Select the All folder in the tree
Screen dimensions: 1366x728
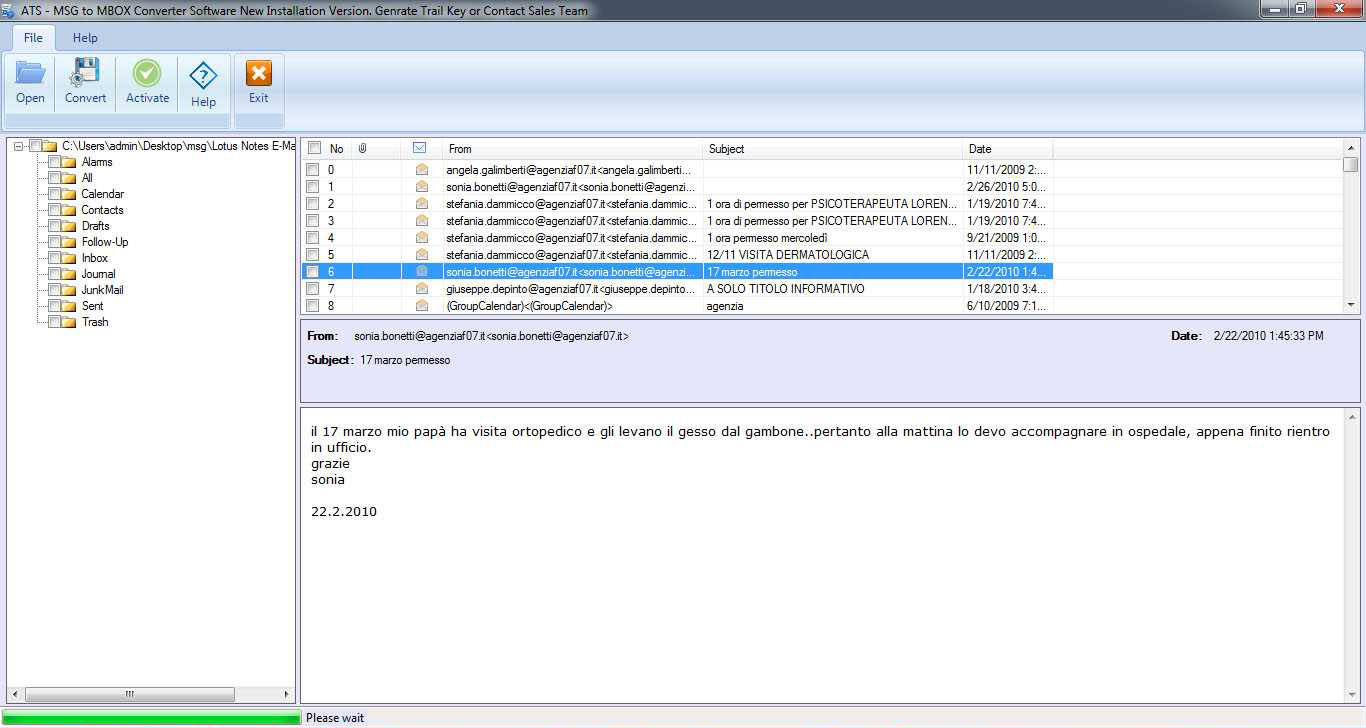click(x=87, y=178)
